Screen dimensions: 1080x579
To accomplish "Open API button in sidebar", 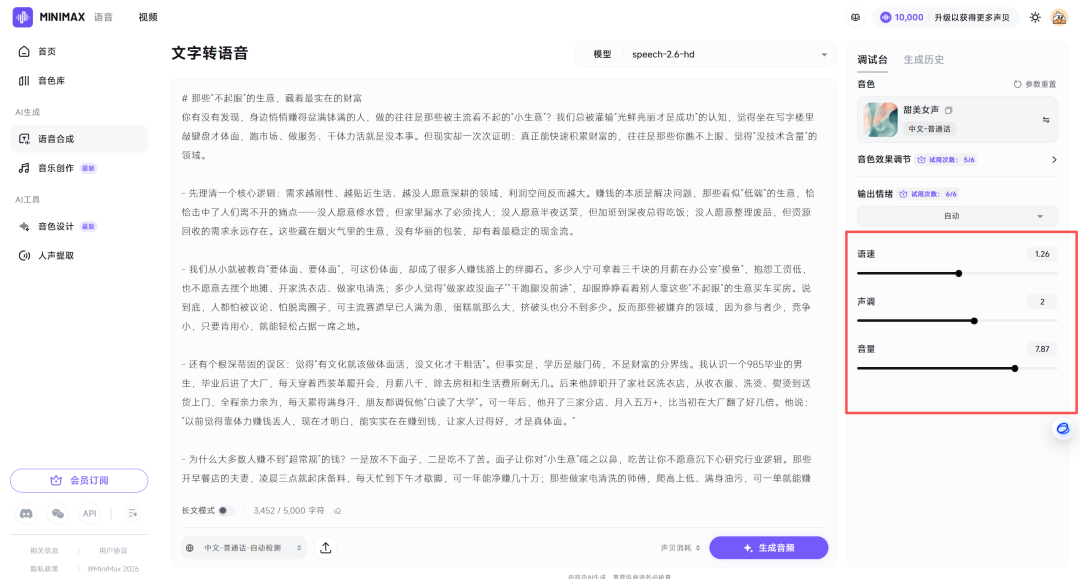I will 90,514.
